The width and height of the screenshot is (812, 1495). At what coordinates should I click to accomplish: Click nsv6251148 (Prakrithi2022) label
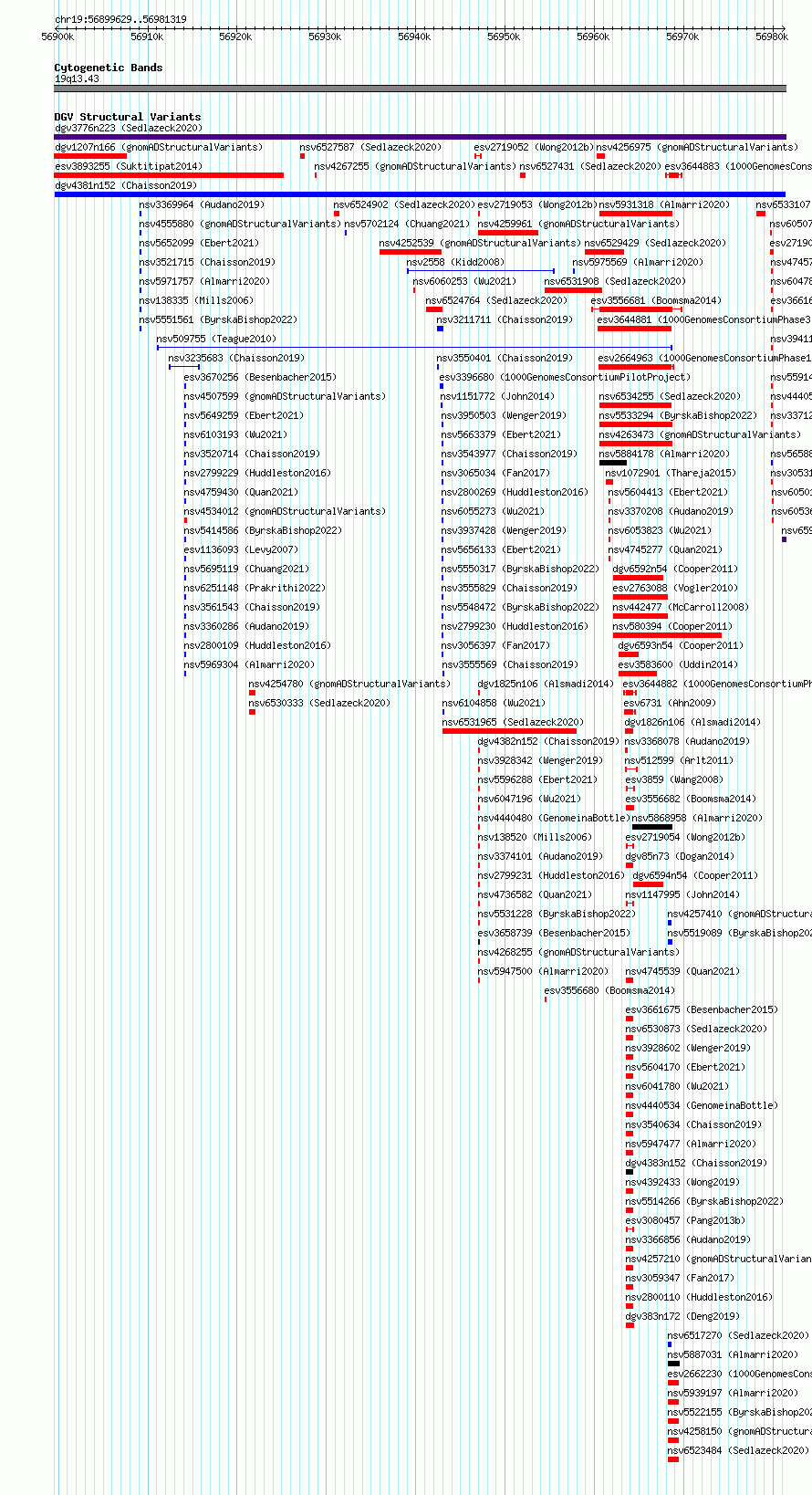[254, 588]
